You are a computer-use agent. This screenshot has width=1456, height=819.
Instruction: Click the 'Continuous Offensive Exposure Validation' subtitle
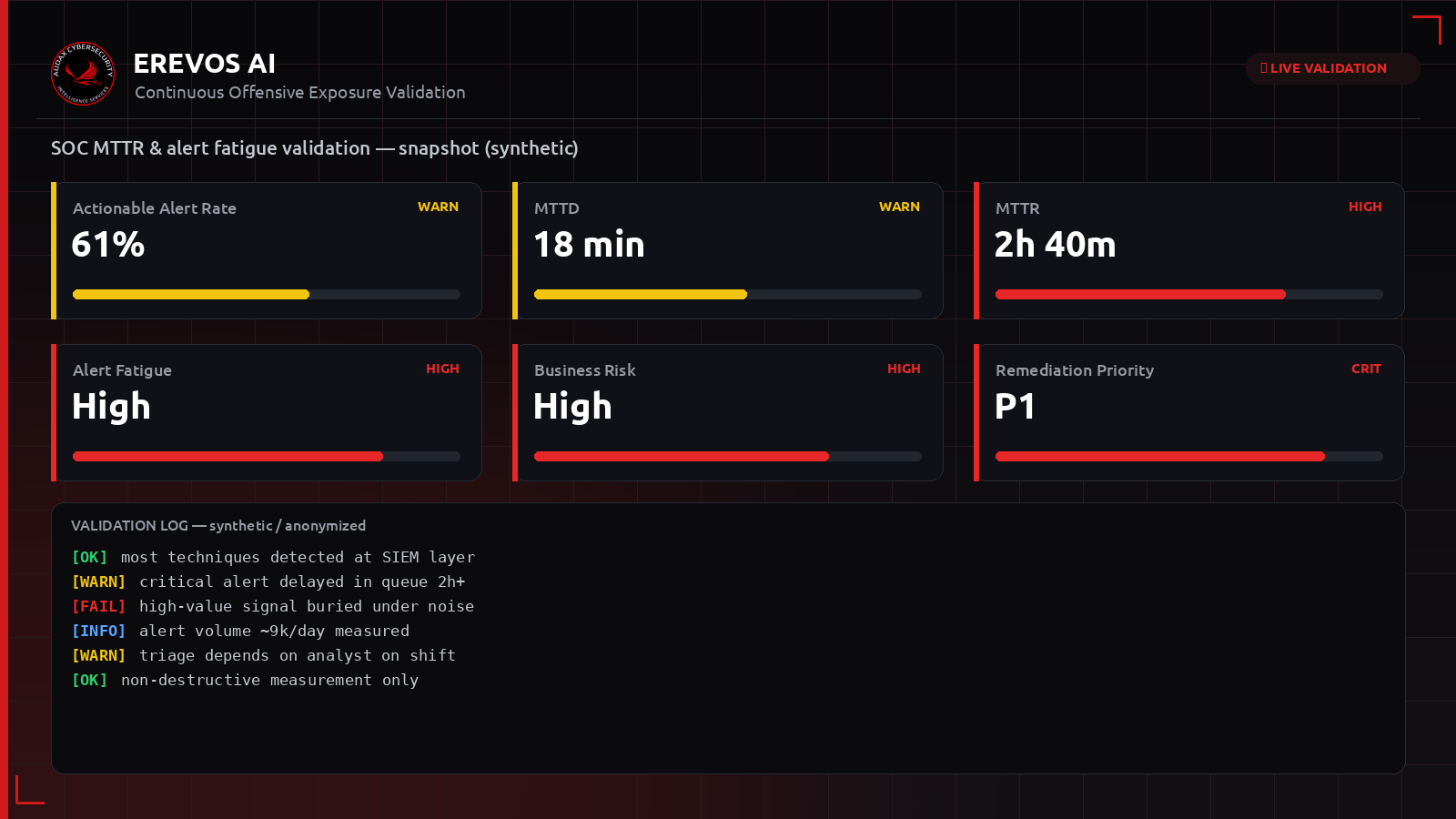pyautogui.click(x=300, y=92)
